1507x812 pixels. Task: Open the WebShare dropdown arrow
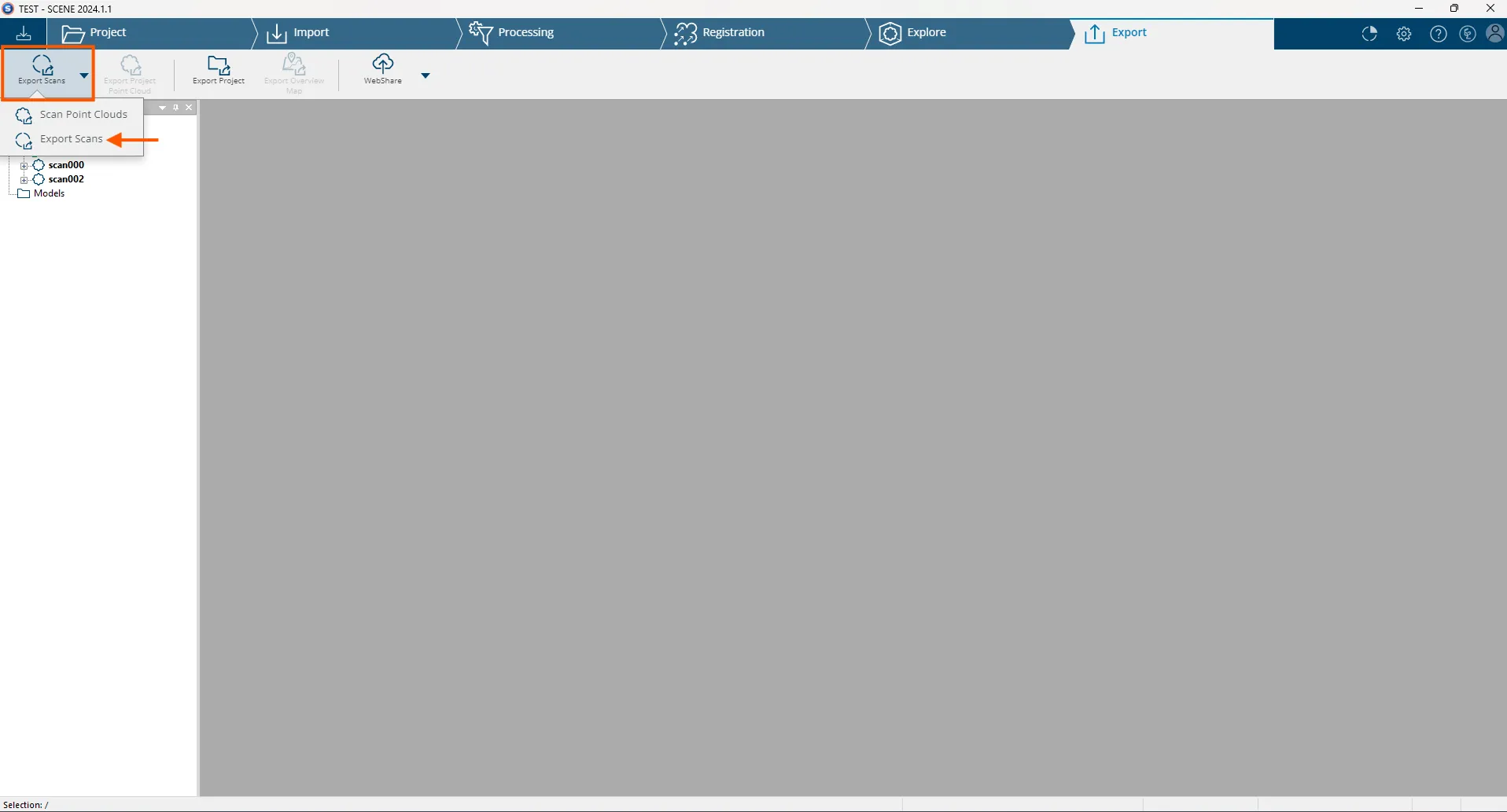click(426, 75)
